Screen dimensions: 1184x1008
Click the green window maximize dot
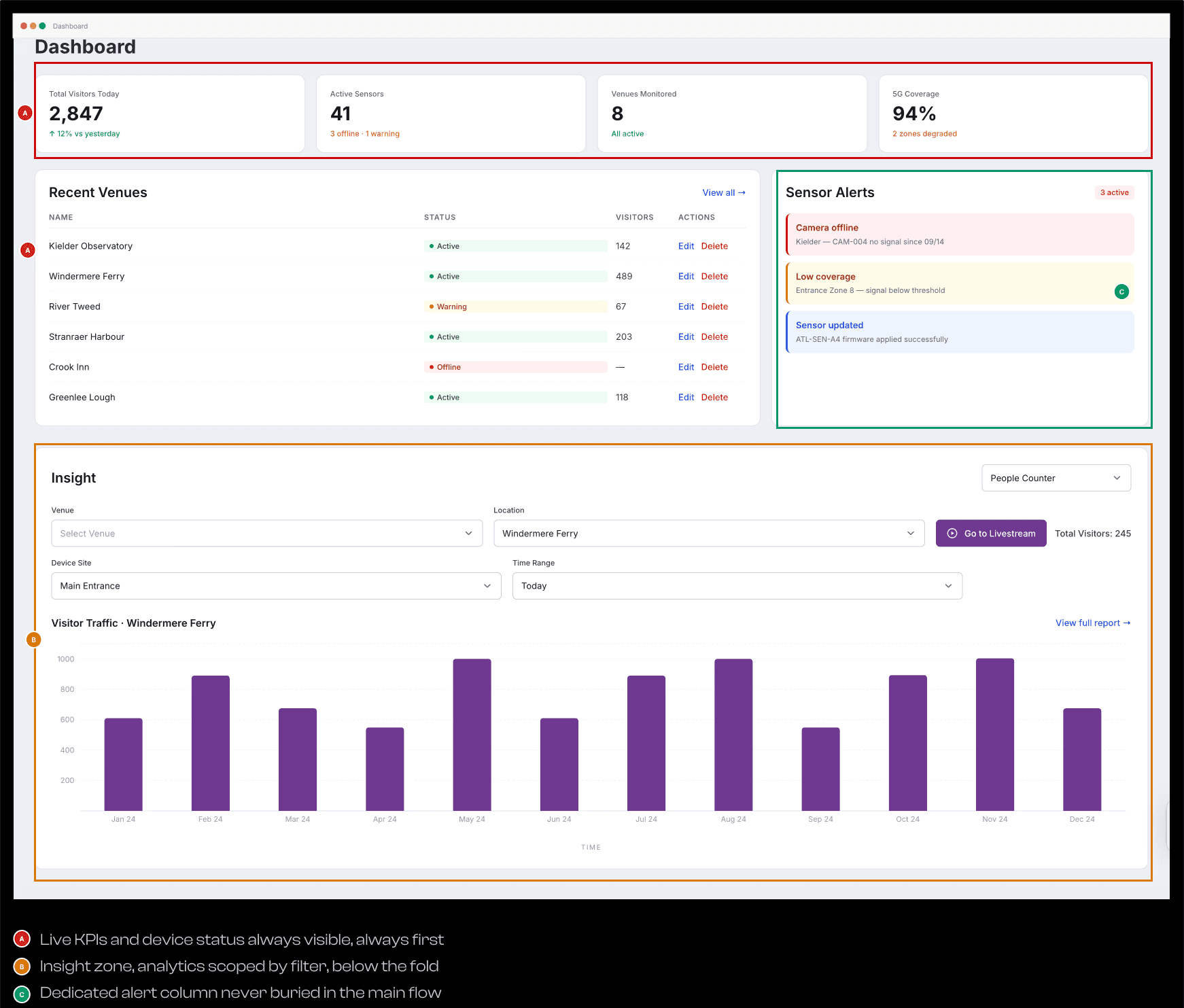point(42,26)
